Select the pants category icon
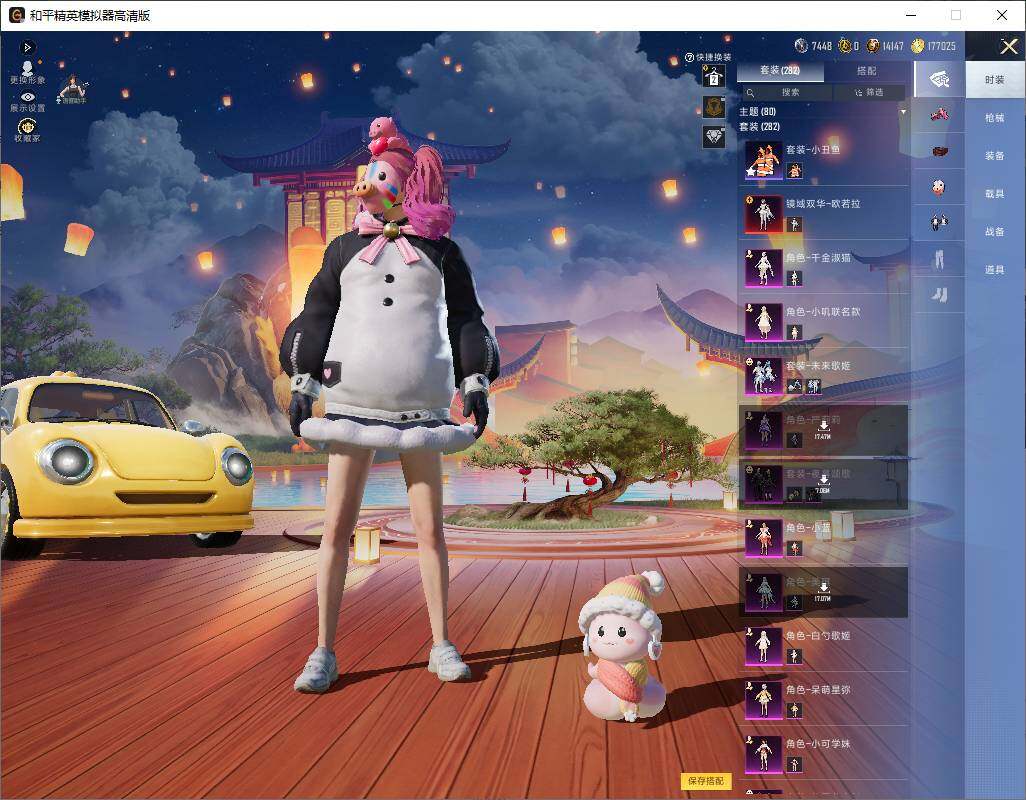The height and width of the screenshot is (800, 1026). tap(939, 260)
